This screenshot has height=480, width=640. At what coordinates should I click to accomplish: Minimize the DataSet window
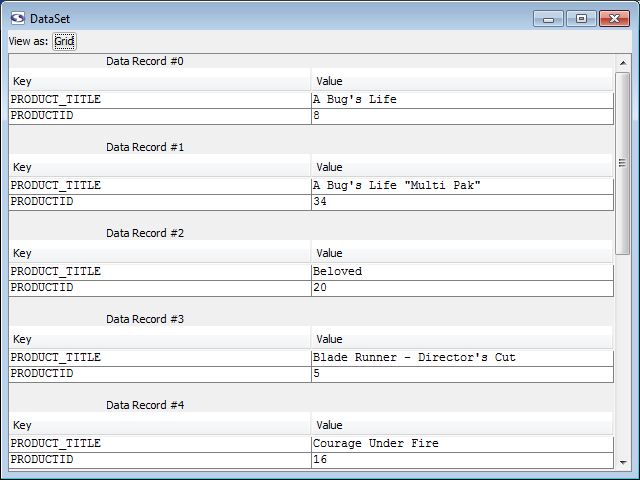click(x=548, y=19)
